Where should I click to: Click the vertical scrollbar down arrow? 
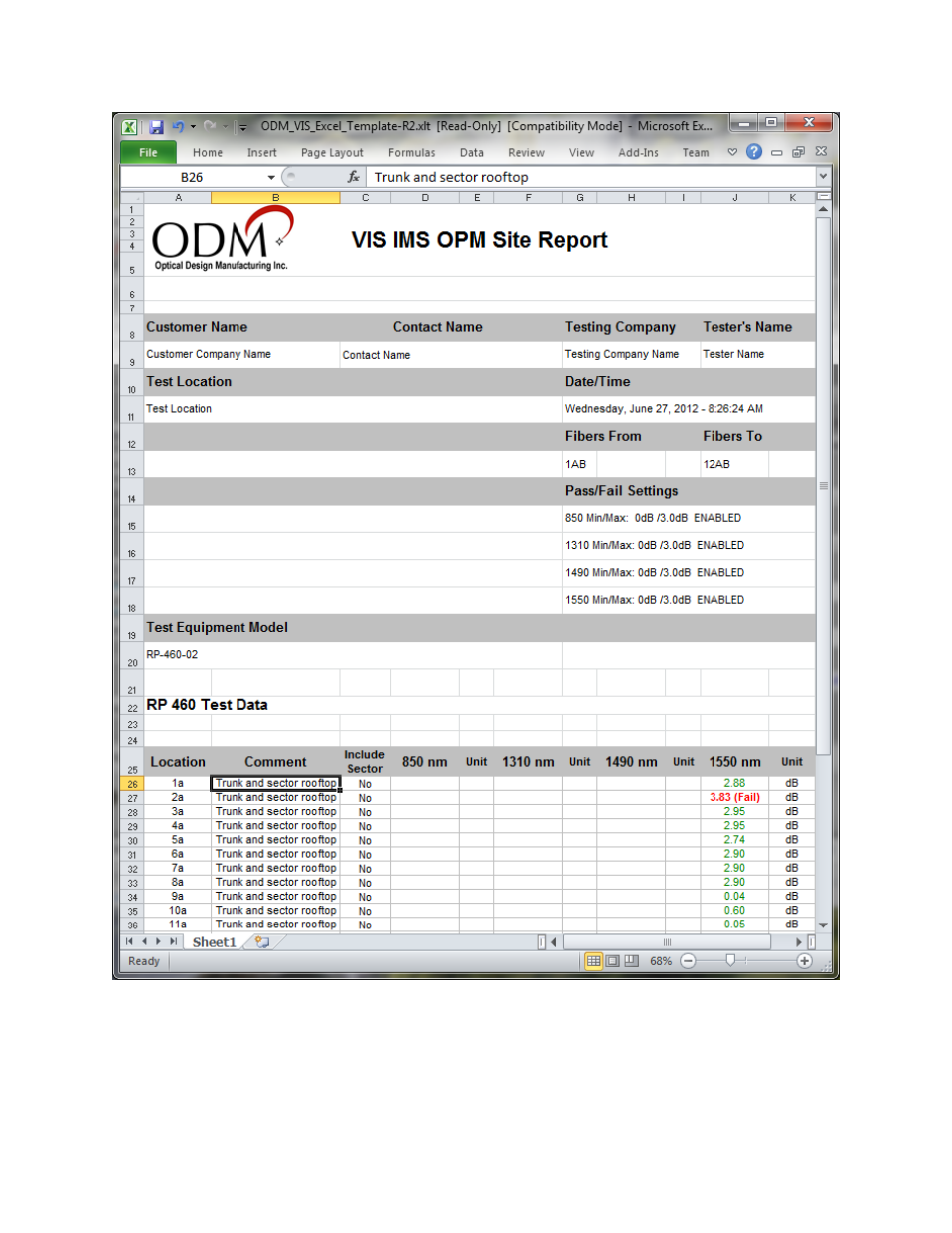coord(823,925)
